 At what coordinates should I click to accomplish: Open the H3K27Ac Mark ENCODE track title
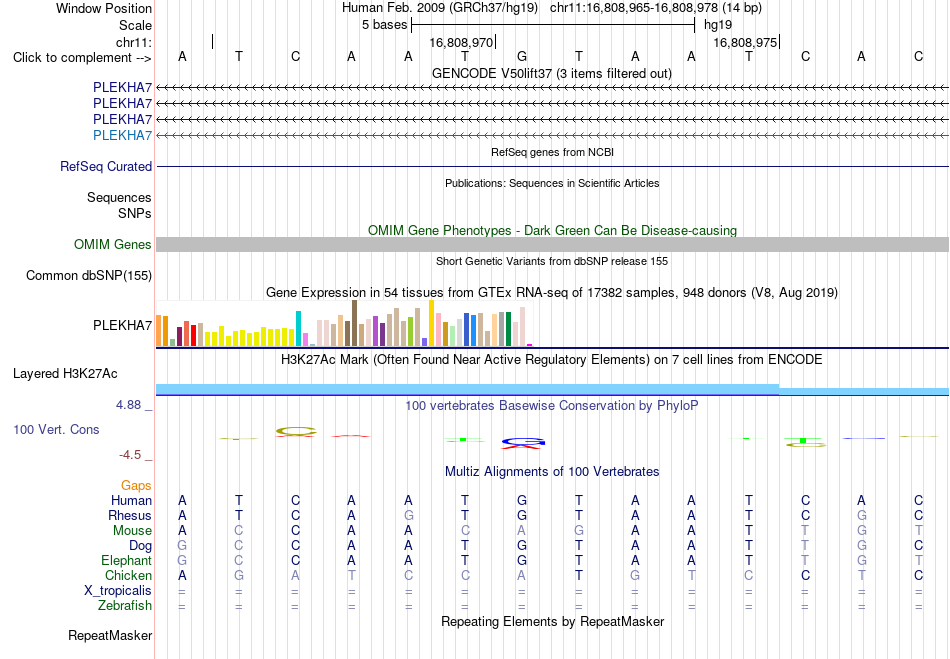(x=551, y=360)
